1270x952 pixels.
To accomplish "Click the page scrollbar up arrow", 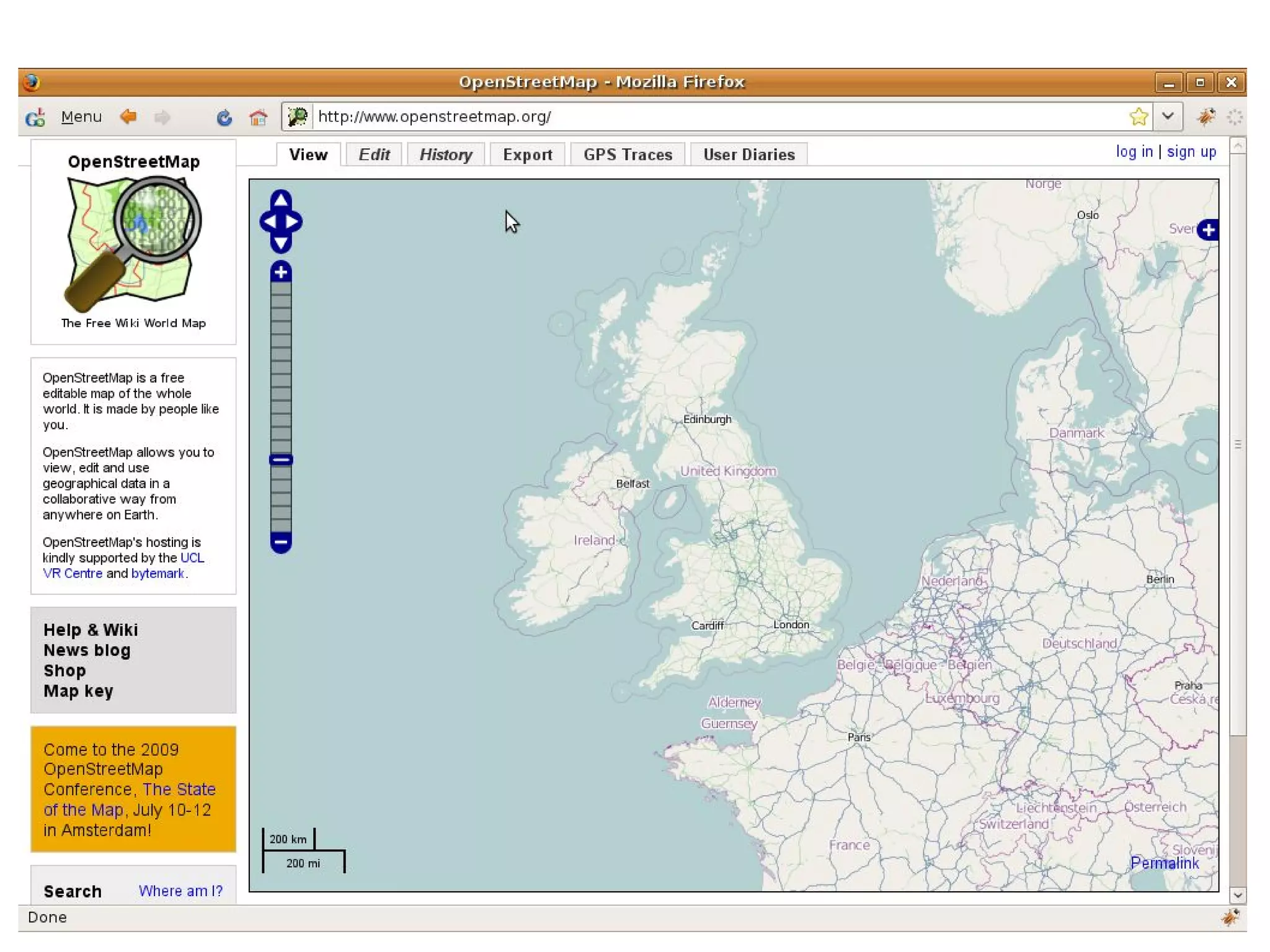I will click(1237, 146).
